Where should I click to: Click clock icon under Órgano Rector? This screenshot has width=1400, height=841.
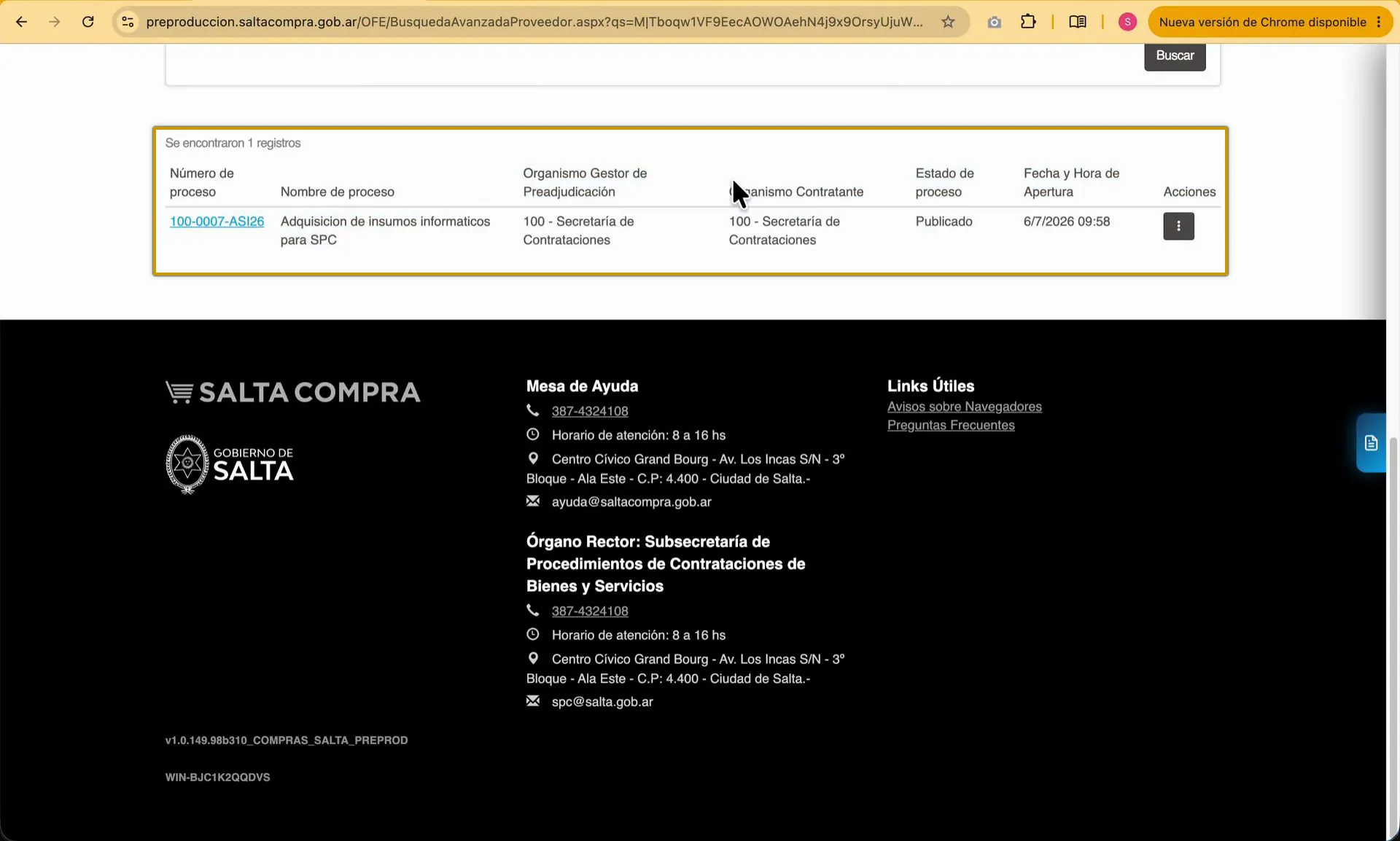click(x=533, y=634)
